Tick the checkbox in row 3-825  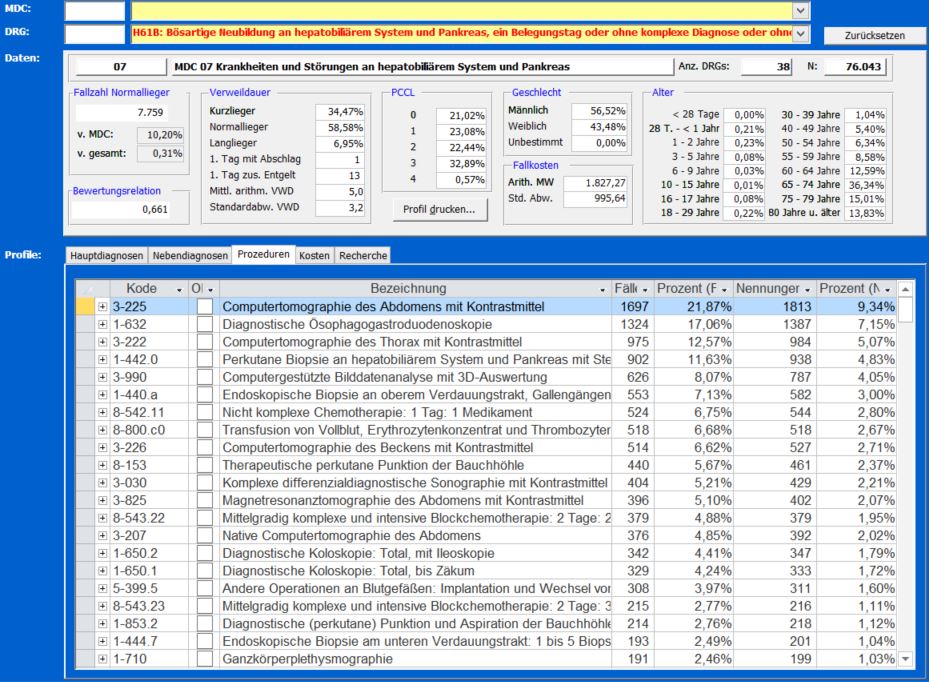point(204,500)
